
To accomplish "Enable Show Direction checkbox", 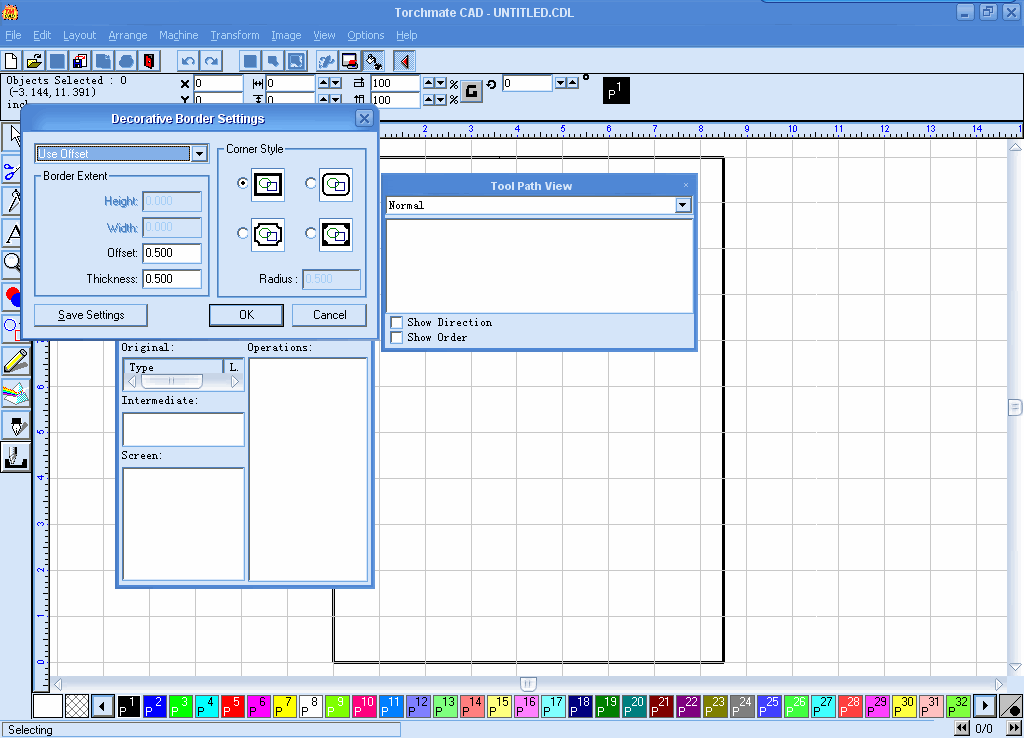I will (396, 323).
